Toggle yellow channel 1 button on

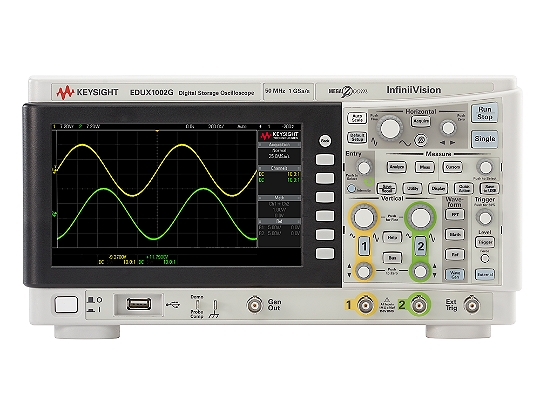364,246
